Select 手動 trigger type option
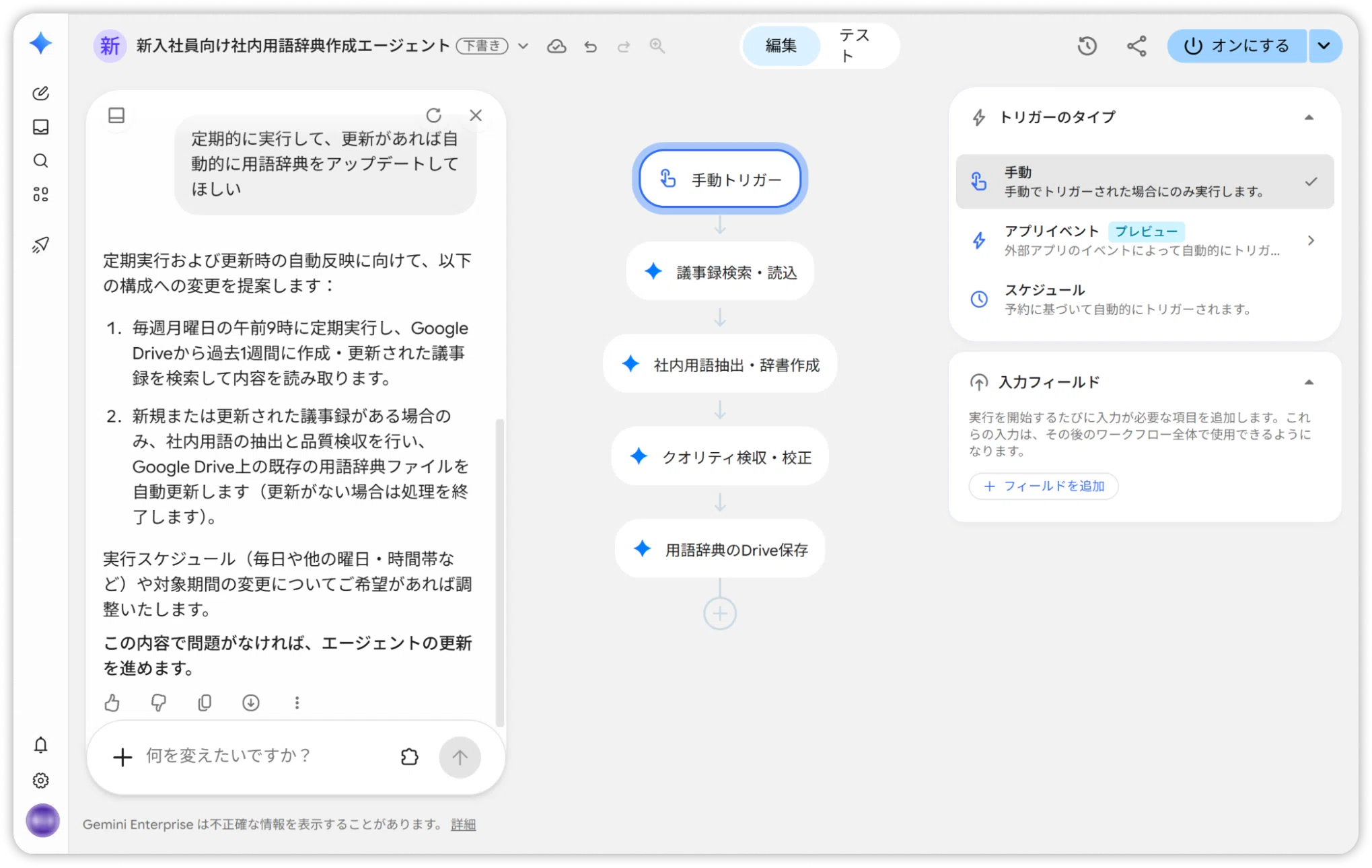The image size is (1372, 868). (x=1144, y=182)
